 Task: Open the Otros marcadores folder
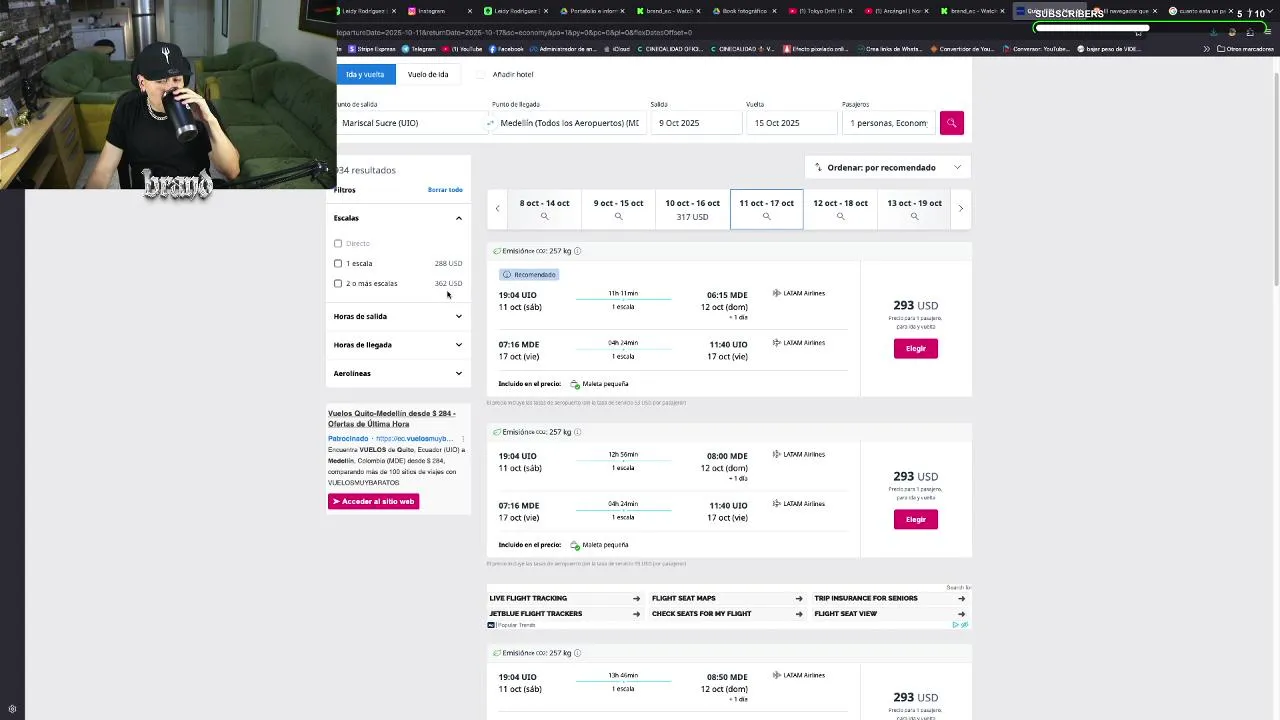pyautogui.click(x=1245, y=49)
